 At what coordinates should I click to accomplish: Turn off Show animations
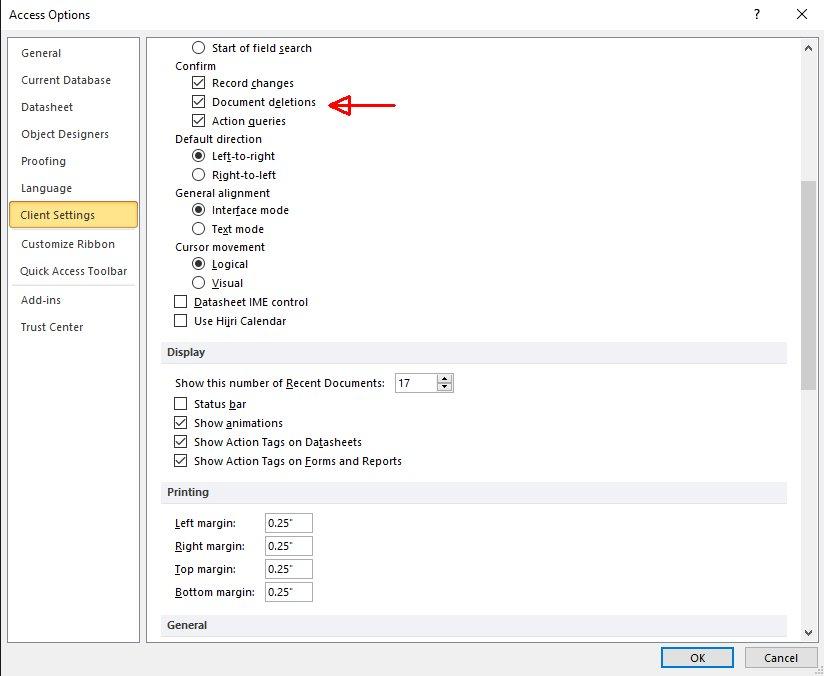click(180, 423)
